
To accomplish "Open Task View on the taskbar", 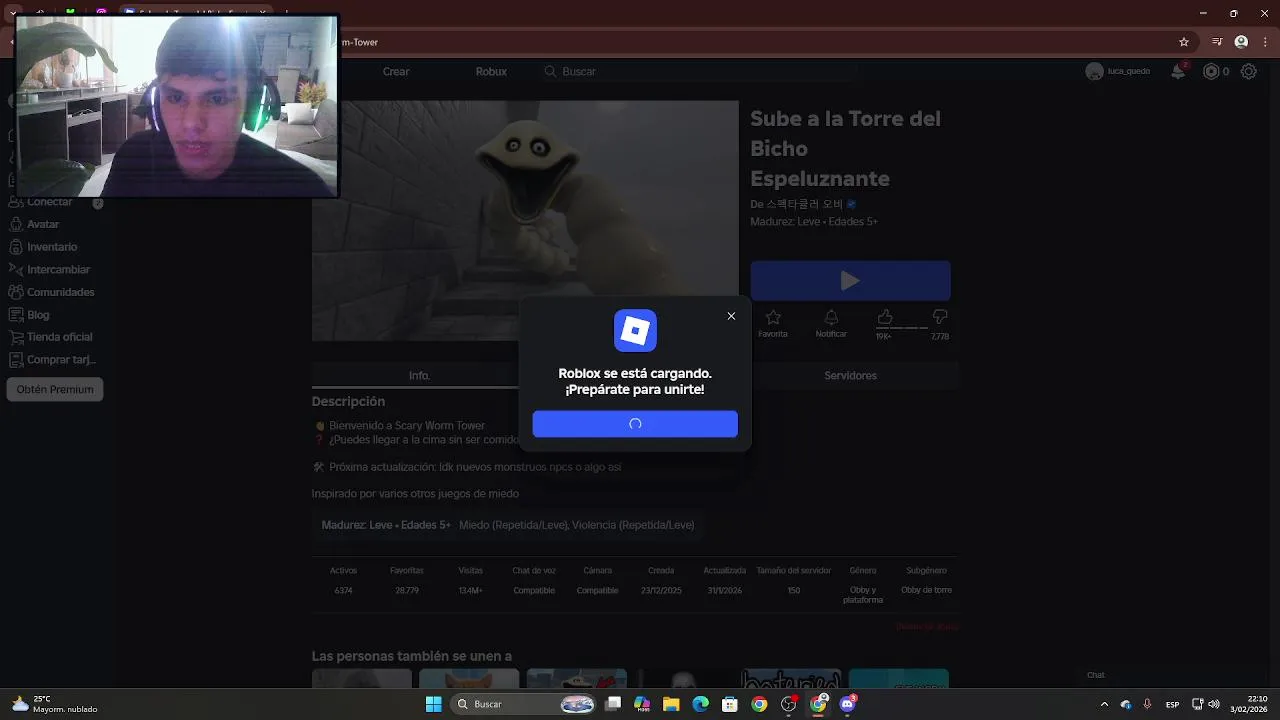I will (x=613, y=704).
